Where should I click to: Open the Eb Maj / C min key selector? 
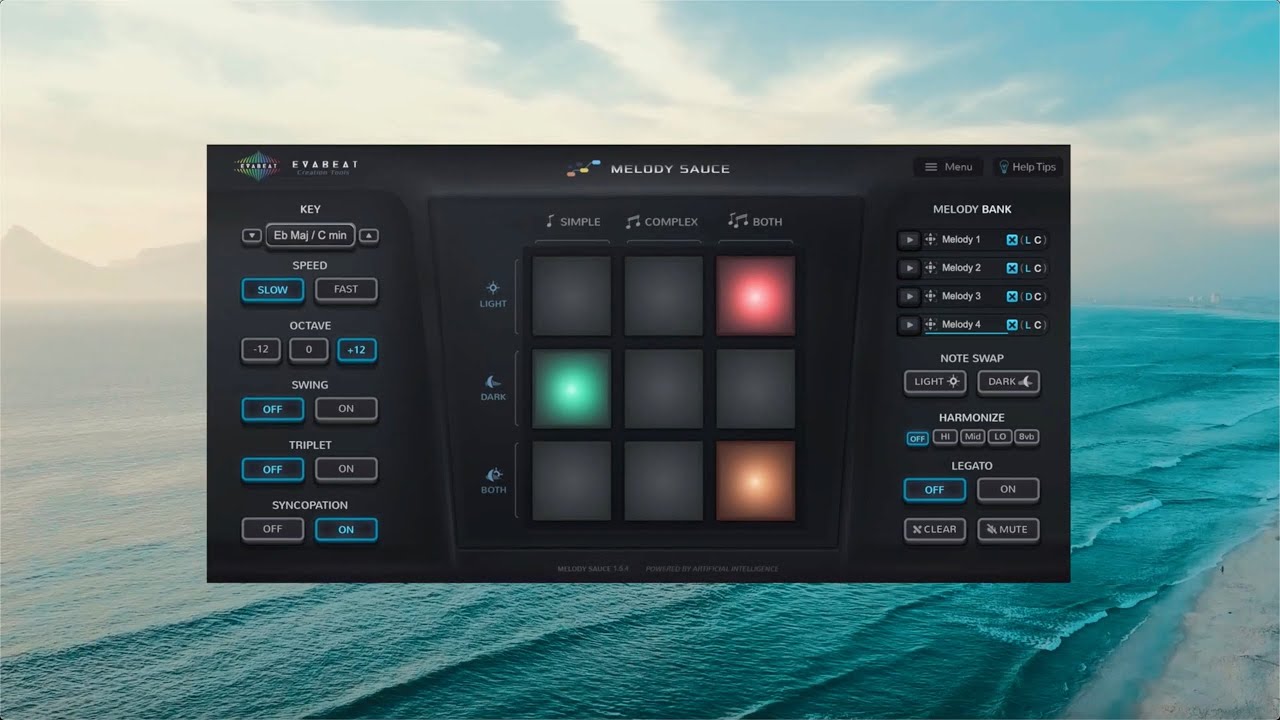310,236
